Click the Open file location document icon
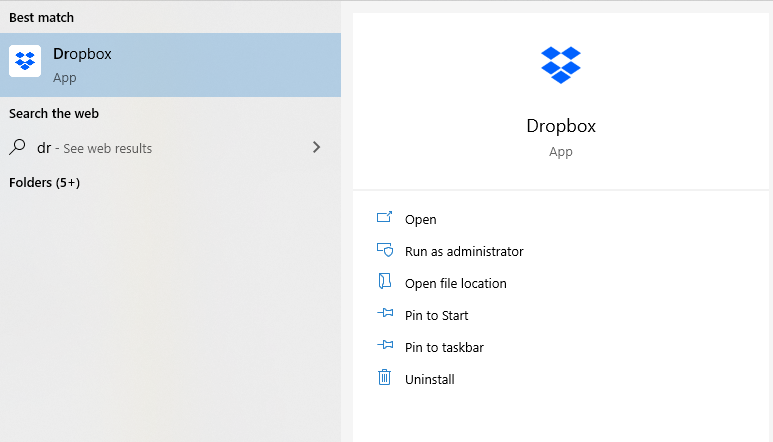 tap(384, 282)
